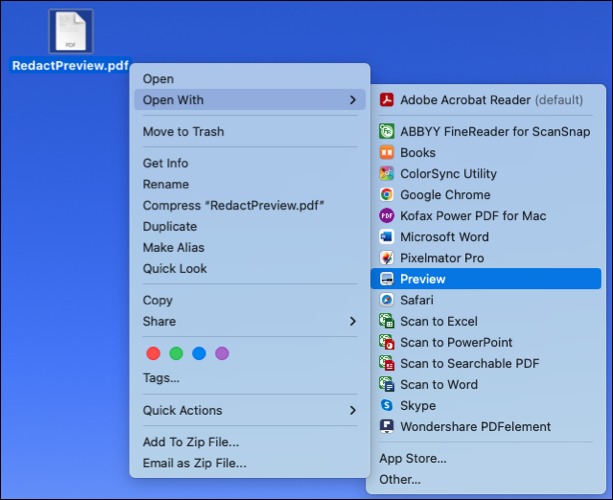
Task: Open the Tags… entry
Action: (x=249, y=378)
